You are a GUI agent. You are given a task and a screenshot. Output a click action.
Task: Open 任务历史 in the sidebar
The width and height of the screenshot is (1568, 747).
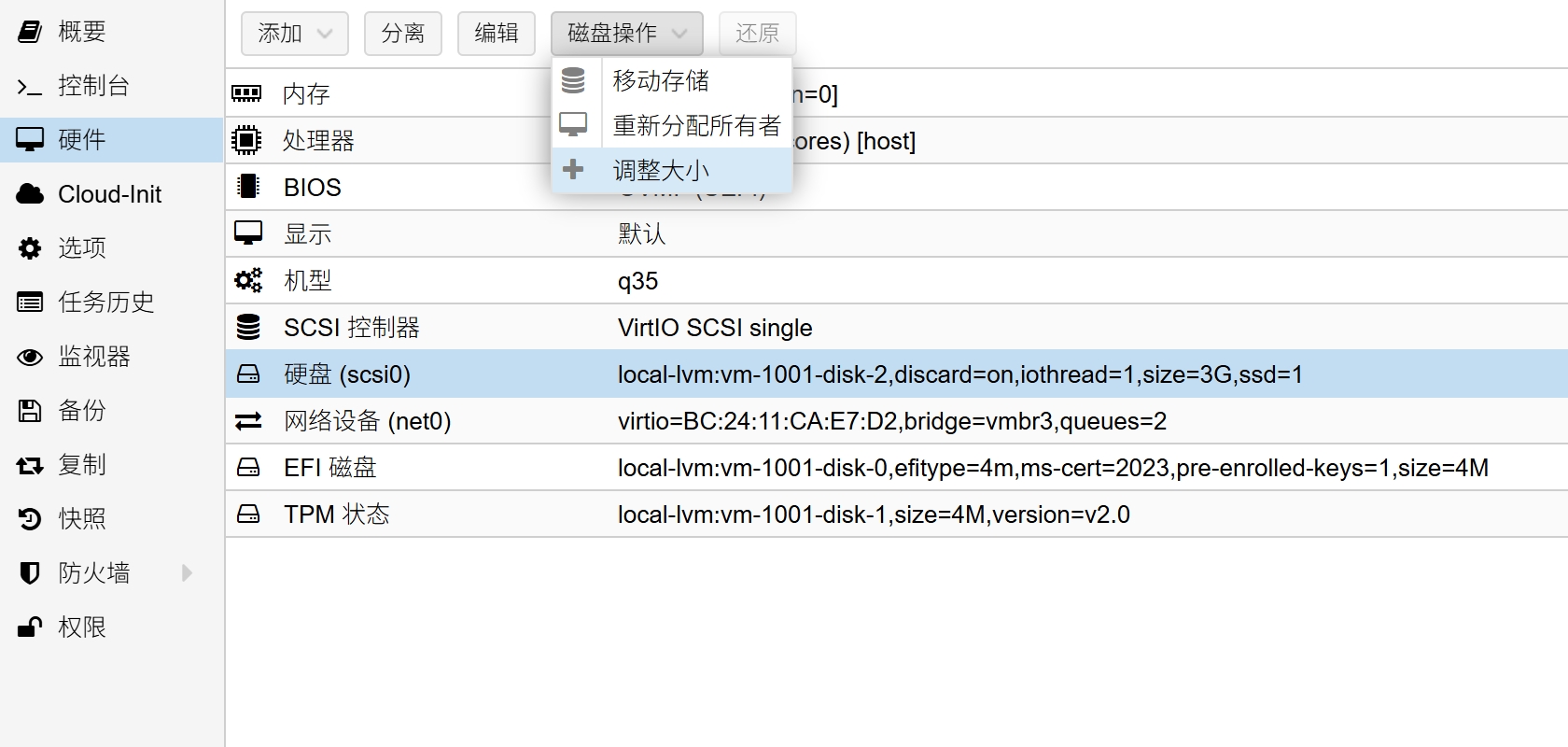coord(105,303)
